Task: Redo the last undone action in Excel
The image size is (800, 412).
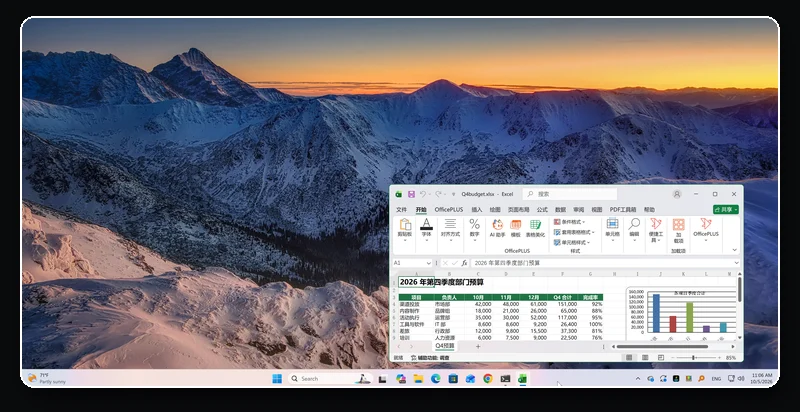Action: (438, 194)
